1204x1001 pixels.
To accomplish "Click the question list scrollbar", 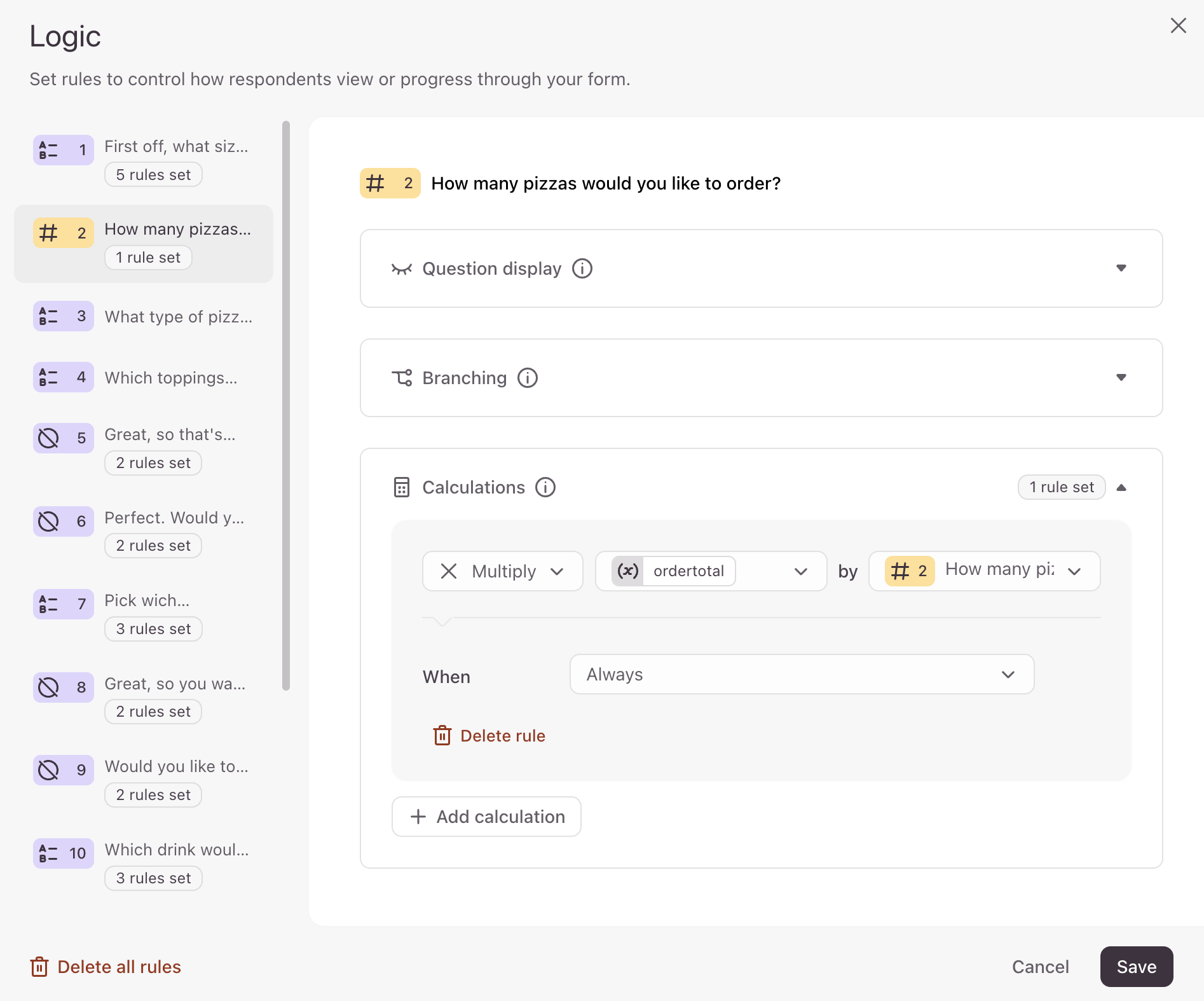I will 286,405.
